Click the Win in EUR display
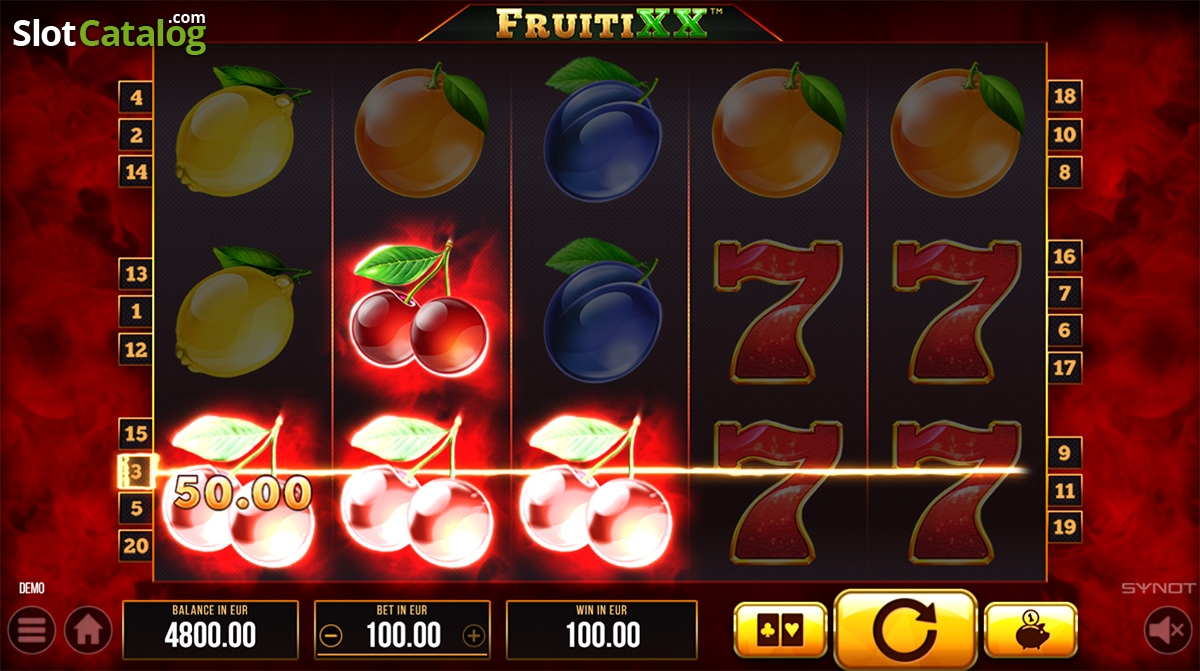This screenshot has height=671, width=1200. pyautogui.click(x=602, y=630)
